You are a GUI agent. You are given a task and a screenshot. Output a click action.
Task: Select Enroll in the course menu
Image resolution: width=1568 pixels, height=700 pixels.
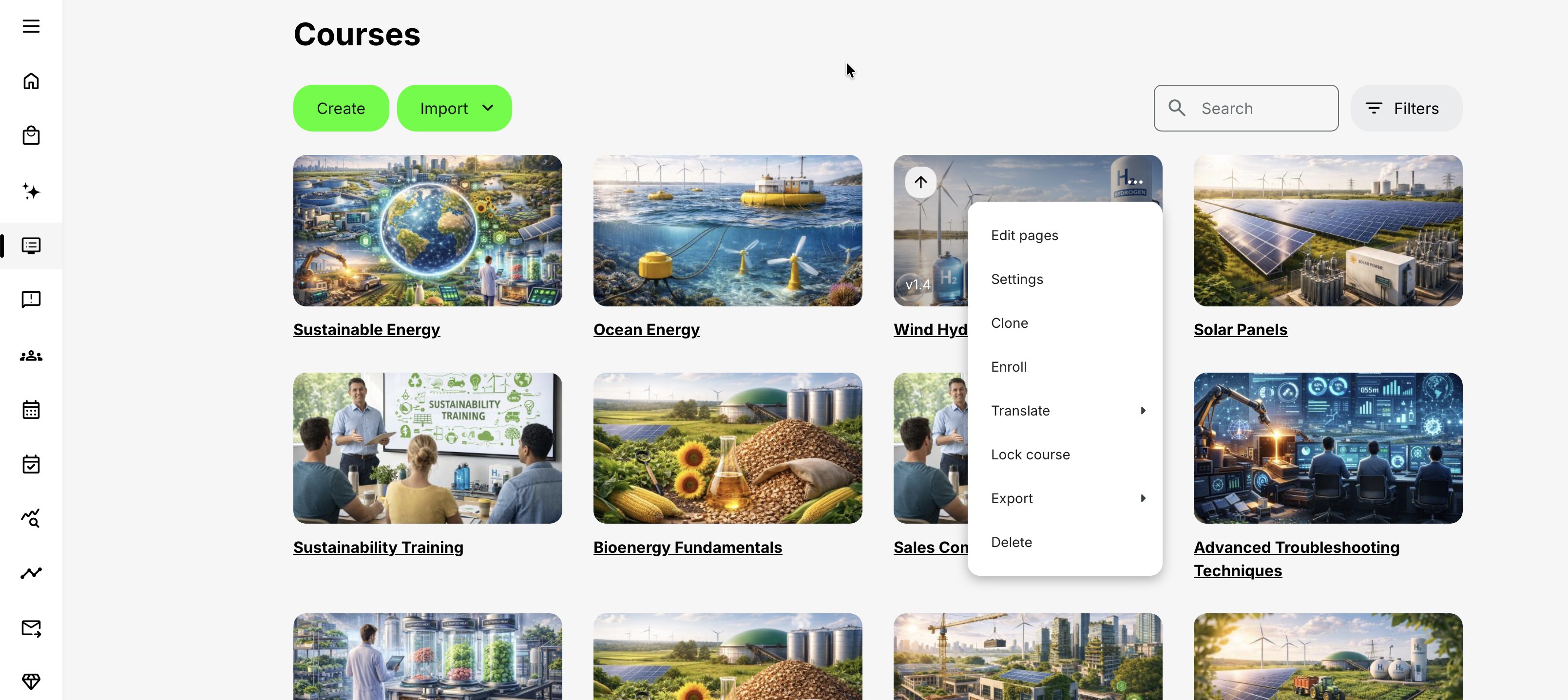click(x=1065, y=366)
